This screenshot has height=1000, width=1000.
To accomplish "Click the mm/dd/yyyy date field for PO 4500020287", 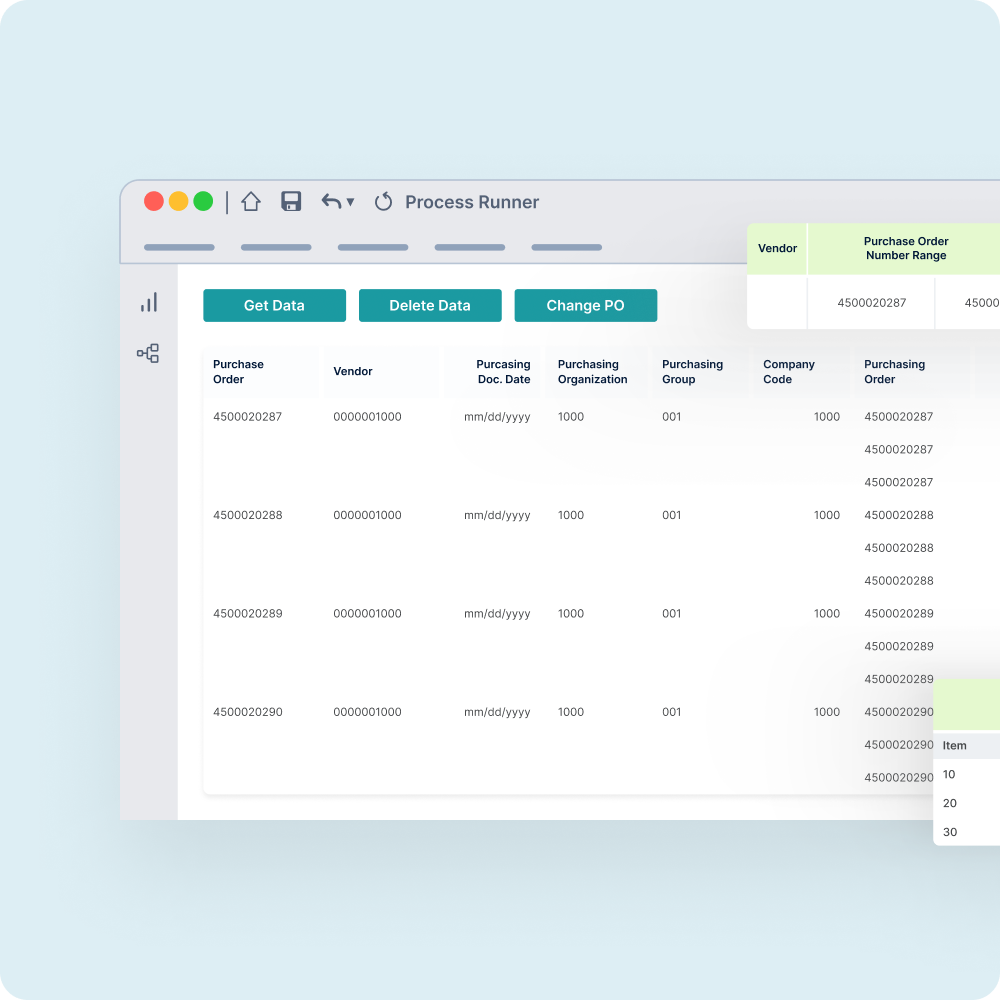I will click(497, 416).
